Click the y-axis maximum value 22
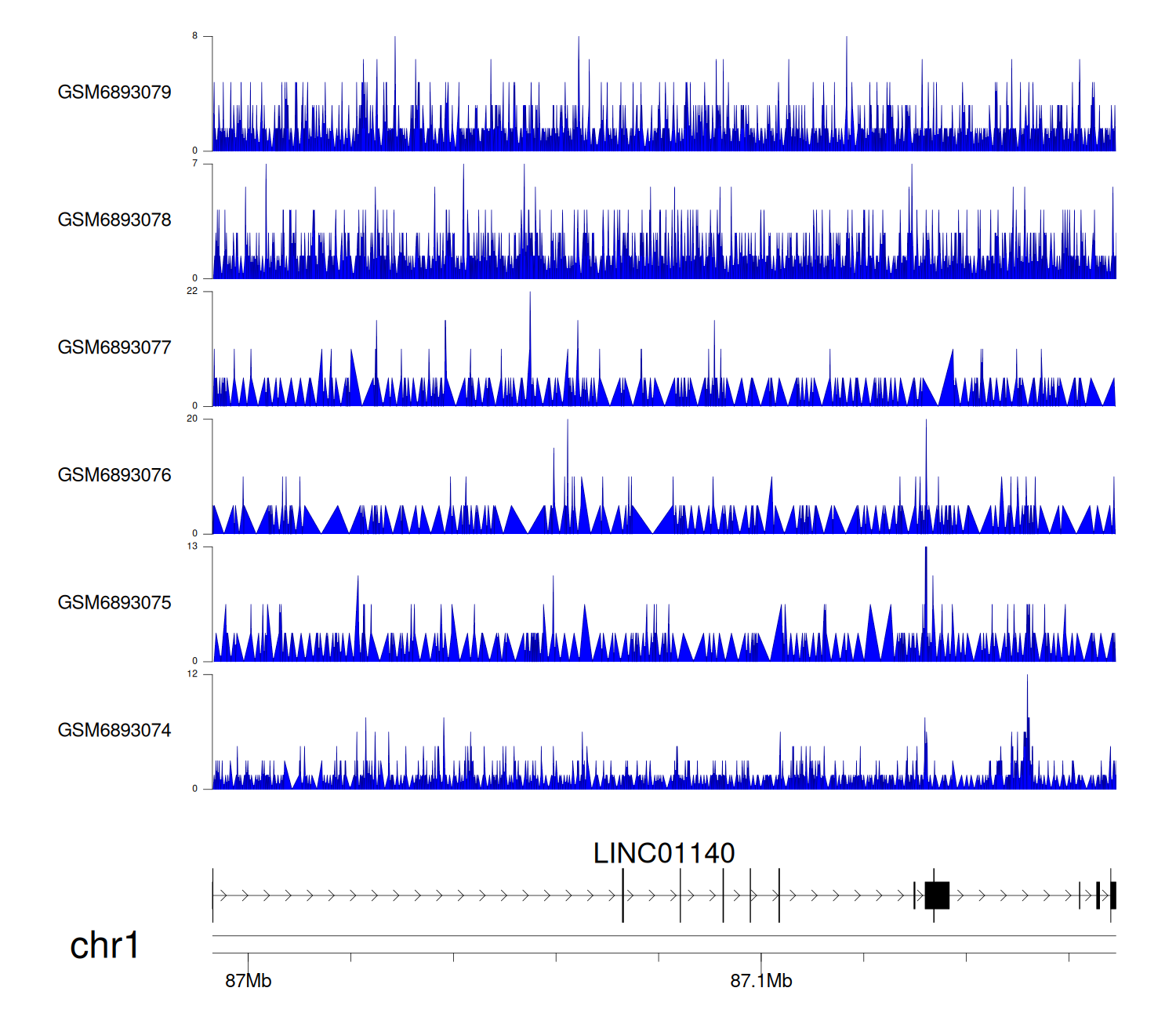The width and height of the screenshot is (1176, 1035). pos(192,292)
